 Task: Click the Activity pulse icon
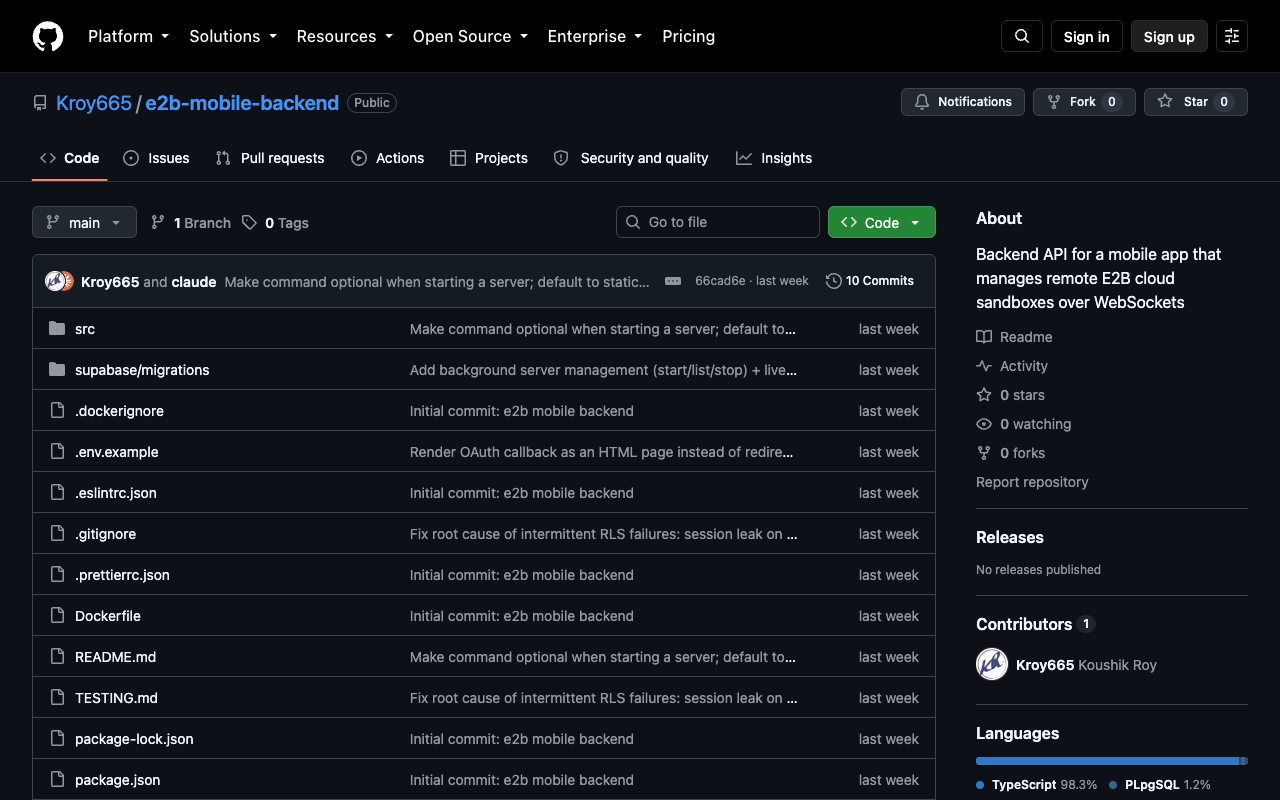click(x=984, y=366)
